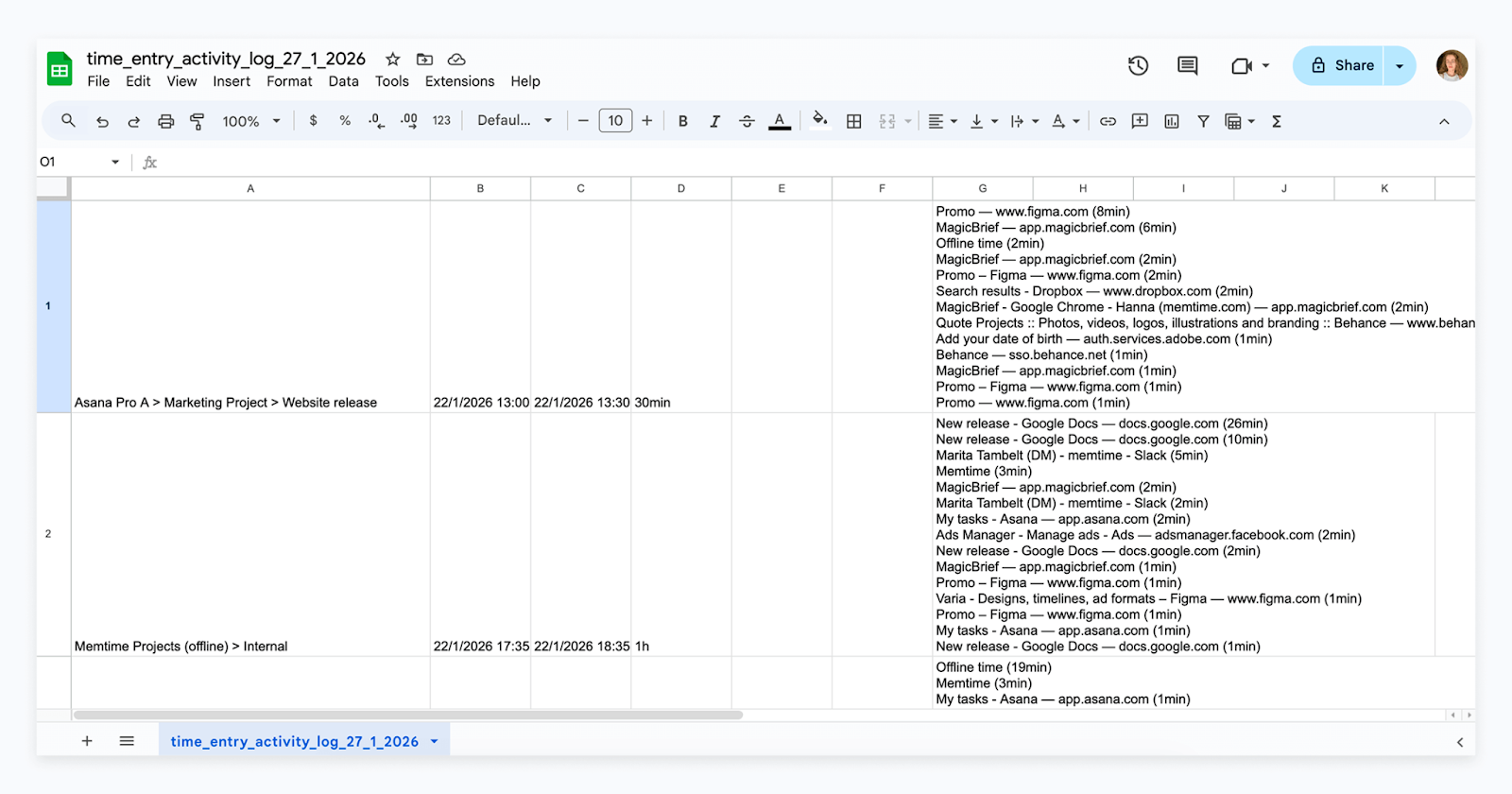The height and width of the screenshot is (794, 1512).
Task: Redo the last action
Action: [x=133, y=121]
